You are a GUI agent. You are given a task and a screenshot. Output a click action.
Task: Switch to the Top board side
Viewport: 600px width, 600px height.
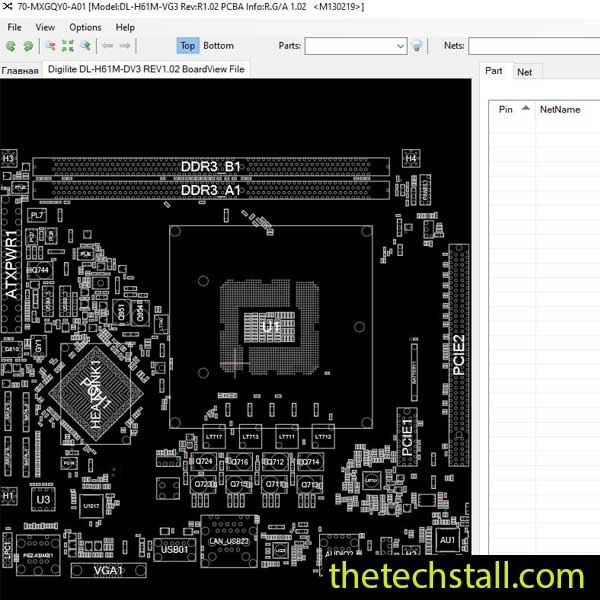(x=188, y=46)
